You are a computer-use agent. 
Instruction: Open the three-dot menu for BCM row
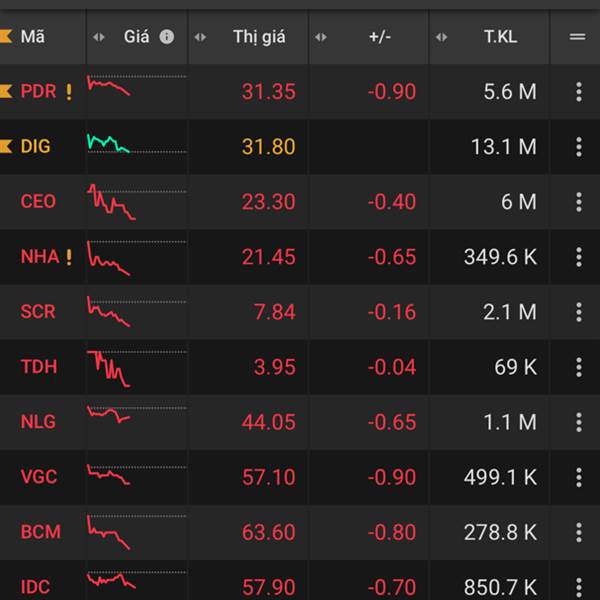coord(578,532)
